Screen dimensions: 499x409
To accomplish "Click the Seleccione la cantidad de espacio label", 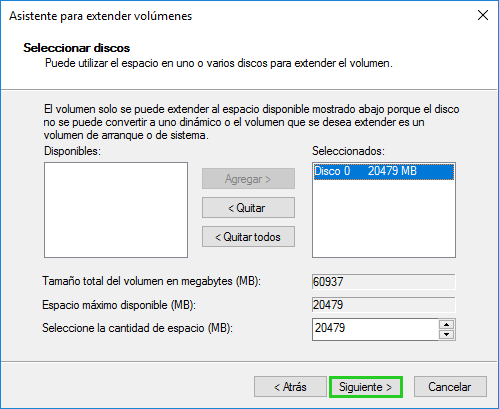I will pos(137,328).
